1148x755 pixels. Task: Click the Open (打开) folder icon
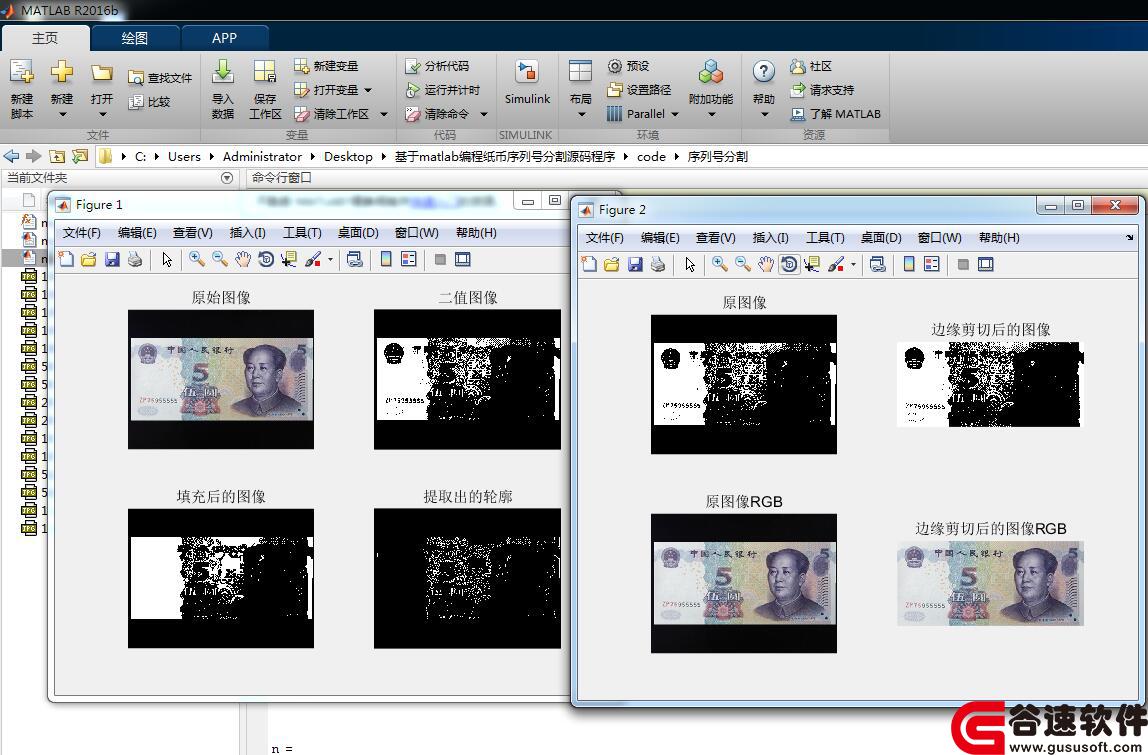click(x=102, y=72)
